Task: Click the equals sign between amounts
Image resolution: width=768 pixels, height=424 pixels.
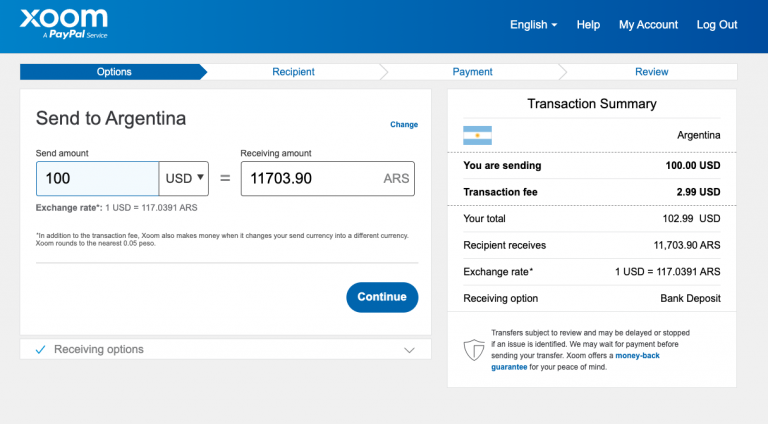Action: tap(225, 178)
